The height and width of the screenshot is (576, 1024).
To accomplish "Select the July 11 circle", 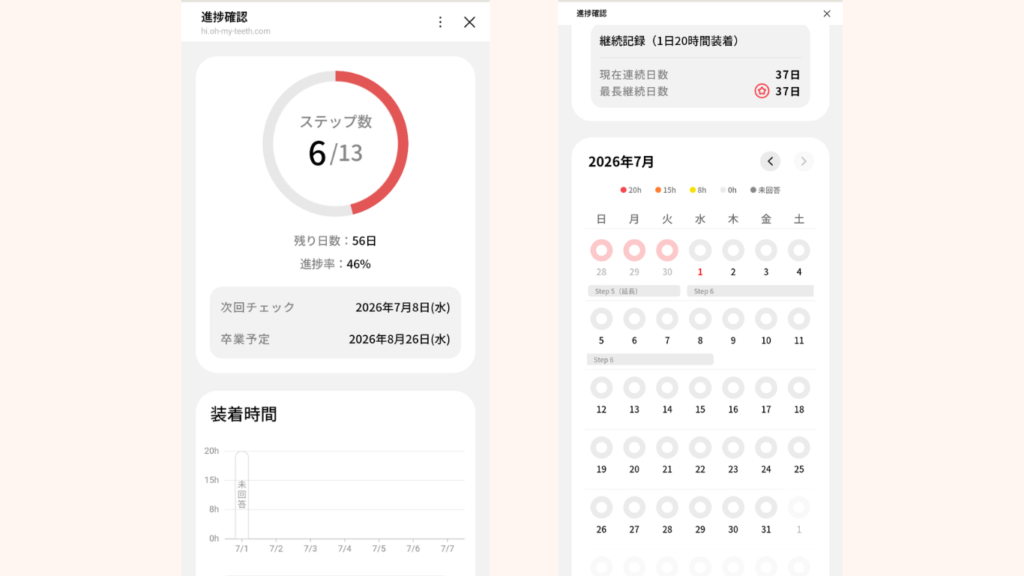I will pyautogui.click(x=799, y=319).
